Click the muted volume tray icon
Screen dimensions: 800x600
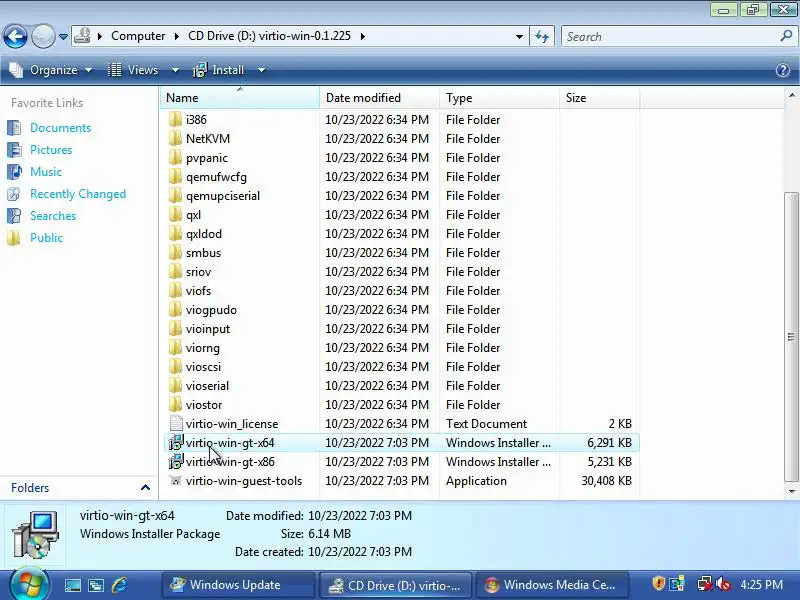coord(722,584)
